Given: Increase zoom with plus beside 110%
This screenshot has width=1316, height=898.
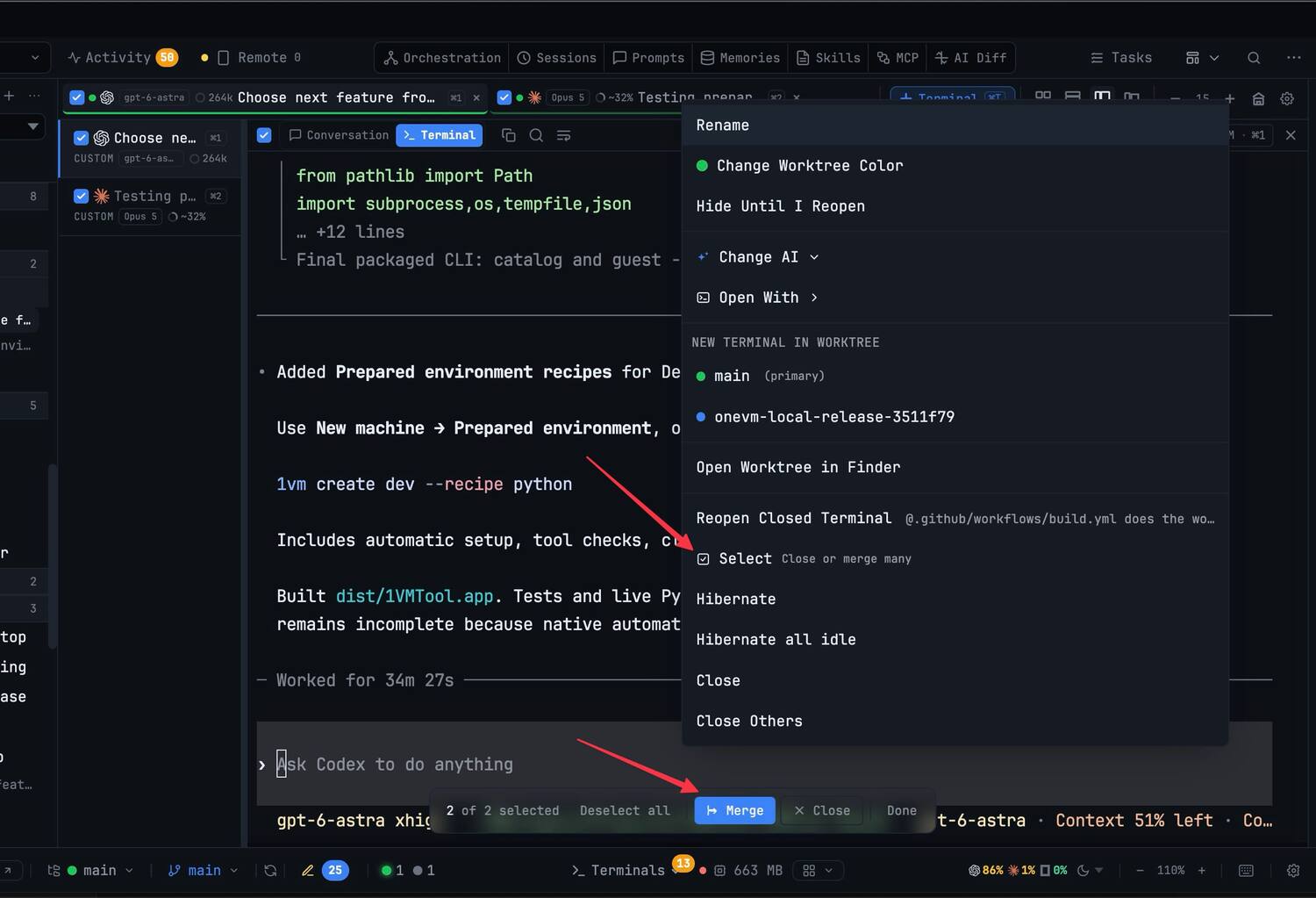Looking at the screenshot, I should point(1202,870).
